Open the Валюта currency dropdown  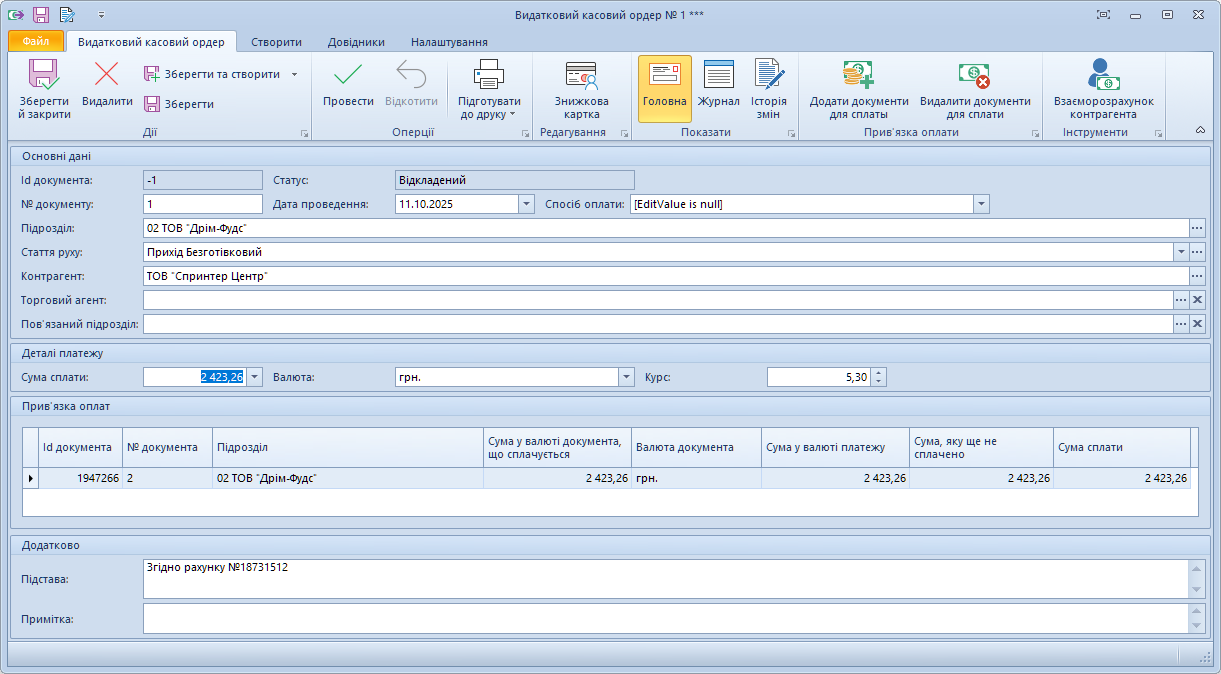click(x=626, y=377)
